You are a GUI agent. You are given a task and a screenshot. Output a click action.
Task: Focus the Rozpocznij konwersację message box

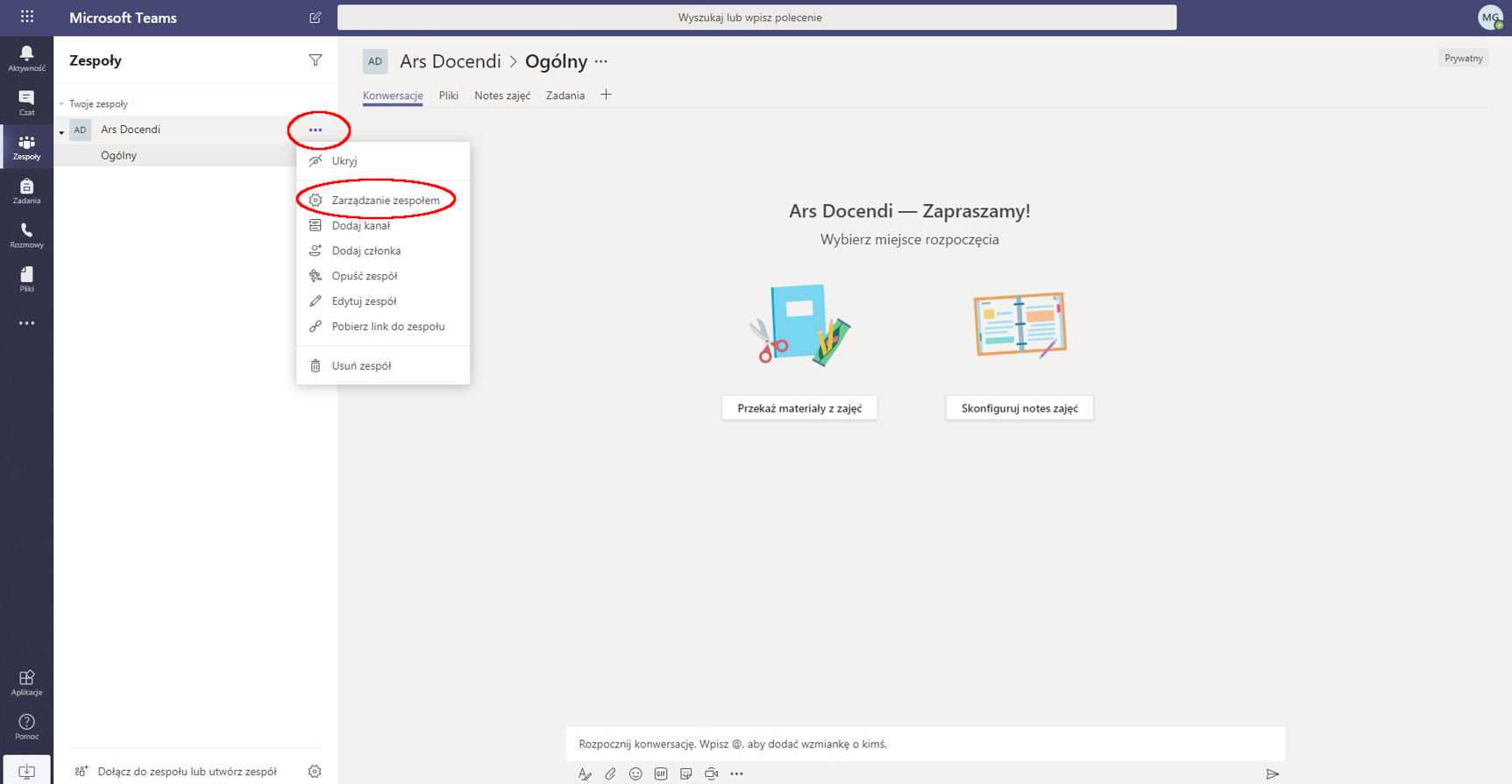coord(926,744)
